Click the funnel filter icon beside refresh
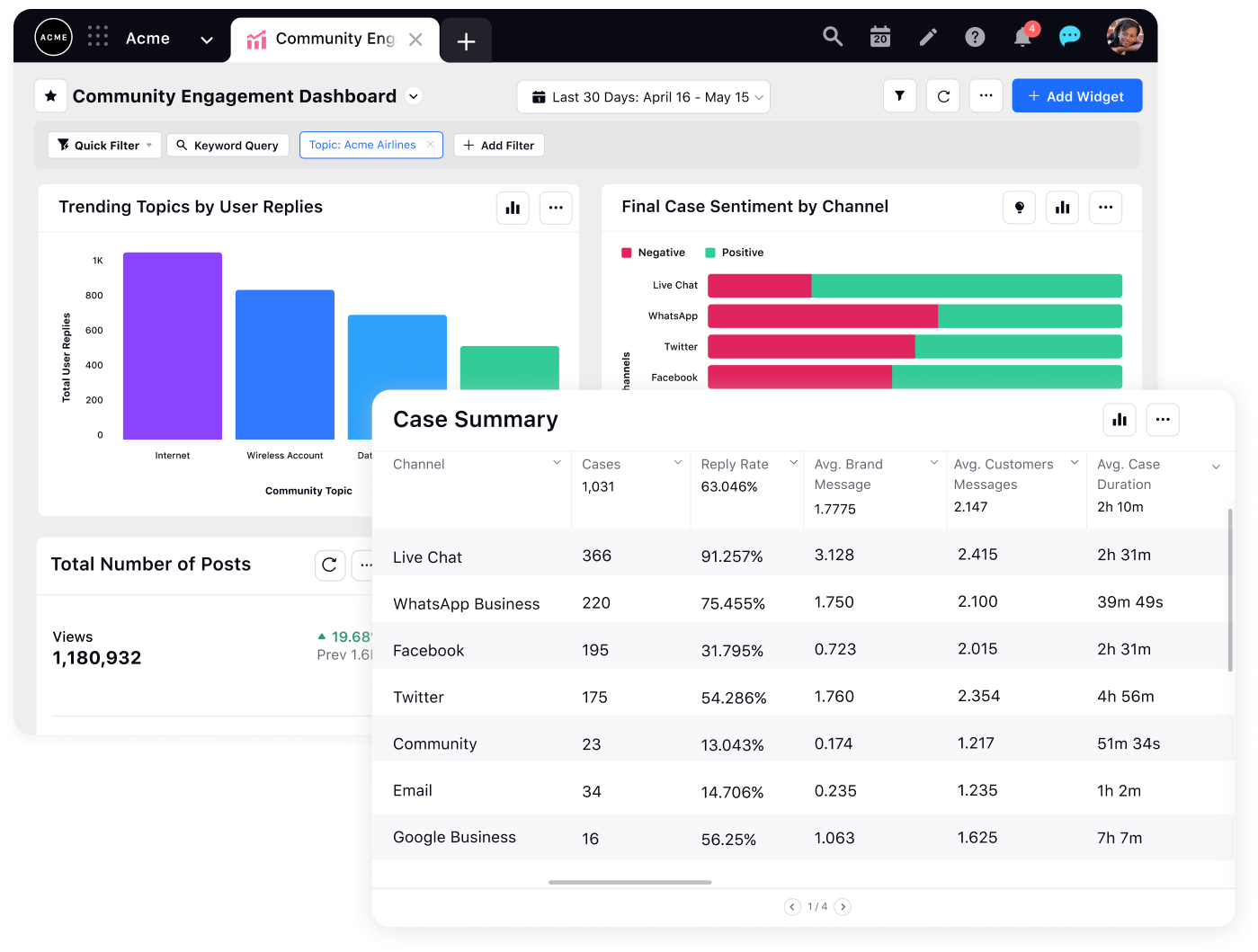1258x952 pixels. [x=899, y=96]
